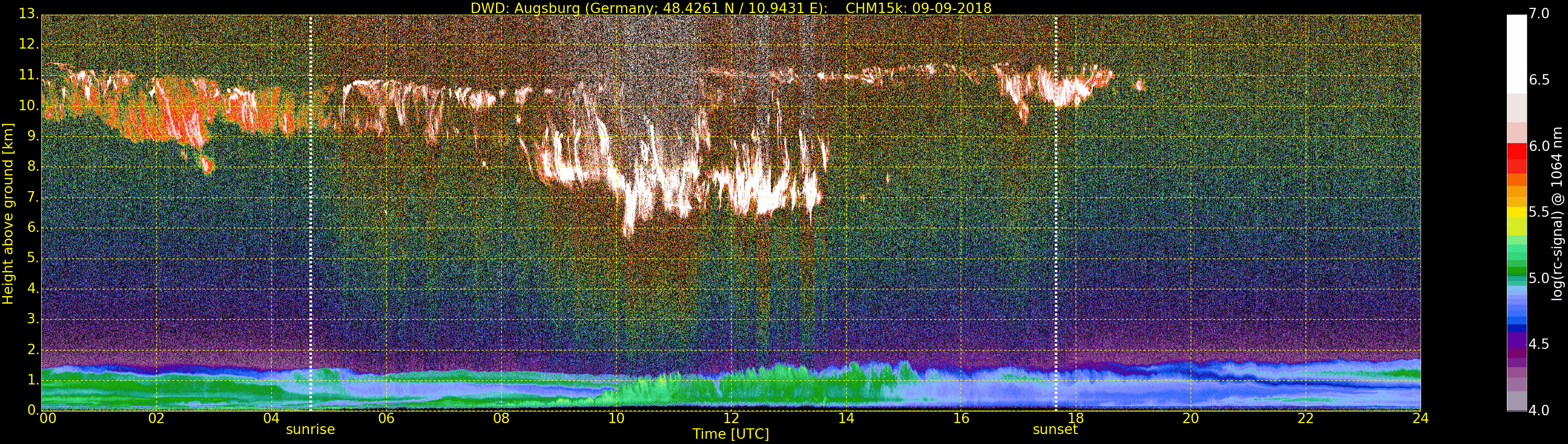Click time axis tick label '04'
Screen dimensions: 1568x444
point(271,418)
